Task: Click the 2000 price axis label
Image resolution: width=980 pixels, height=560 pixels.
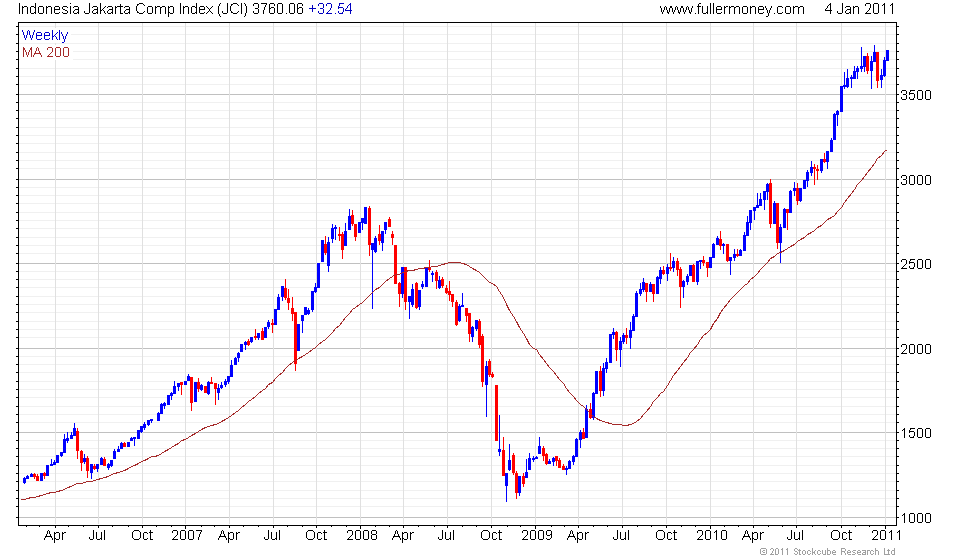Action: point(916,349)
